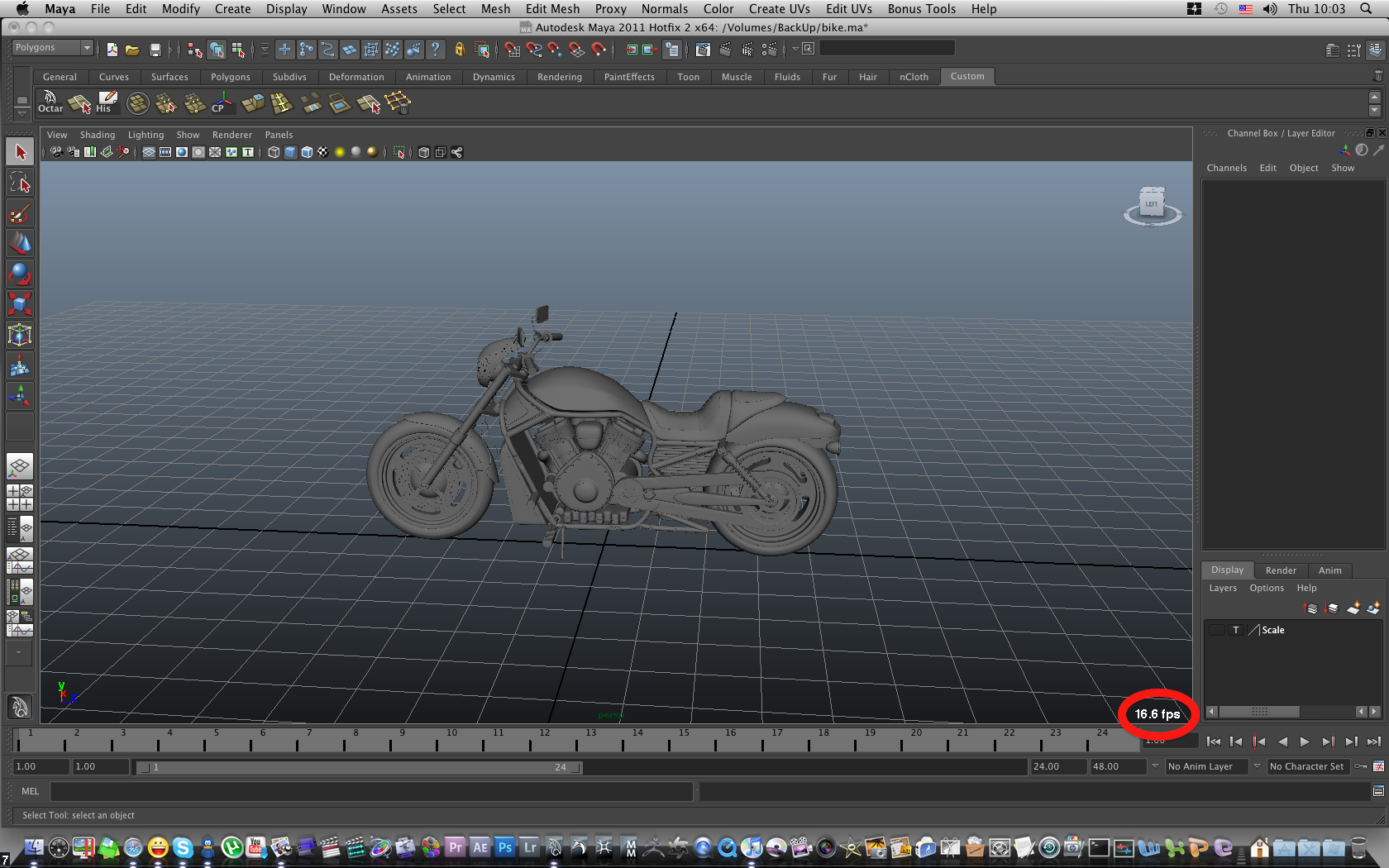
Task: Choose the Scale tool in toolbox
Action: coord(20,303)
